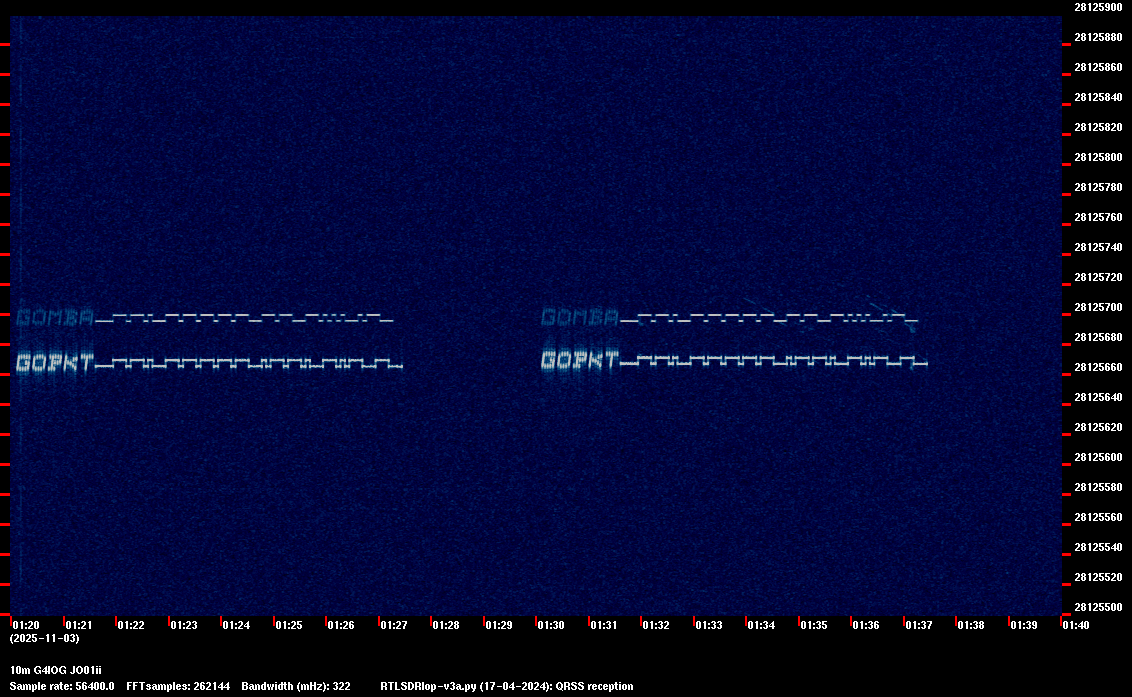Click the 01:20 time axis label

pyautogui.click(x=26, y=625)
